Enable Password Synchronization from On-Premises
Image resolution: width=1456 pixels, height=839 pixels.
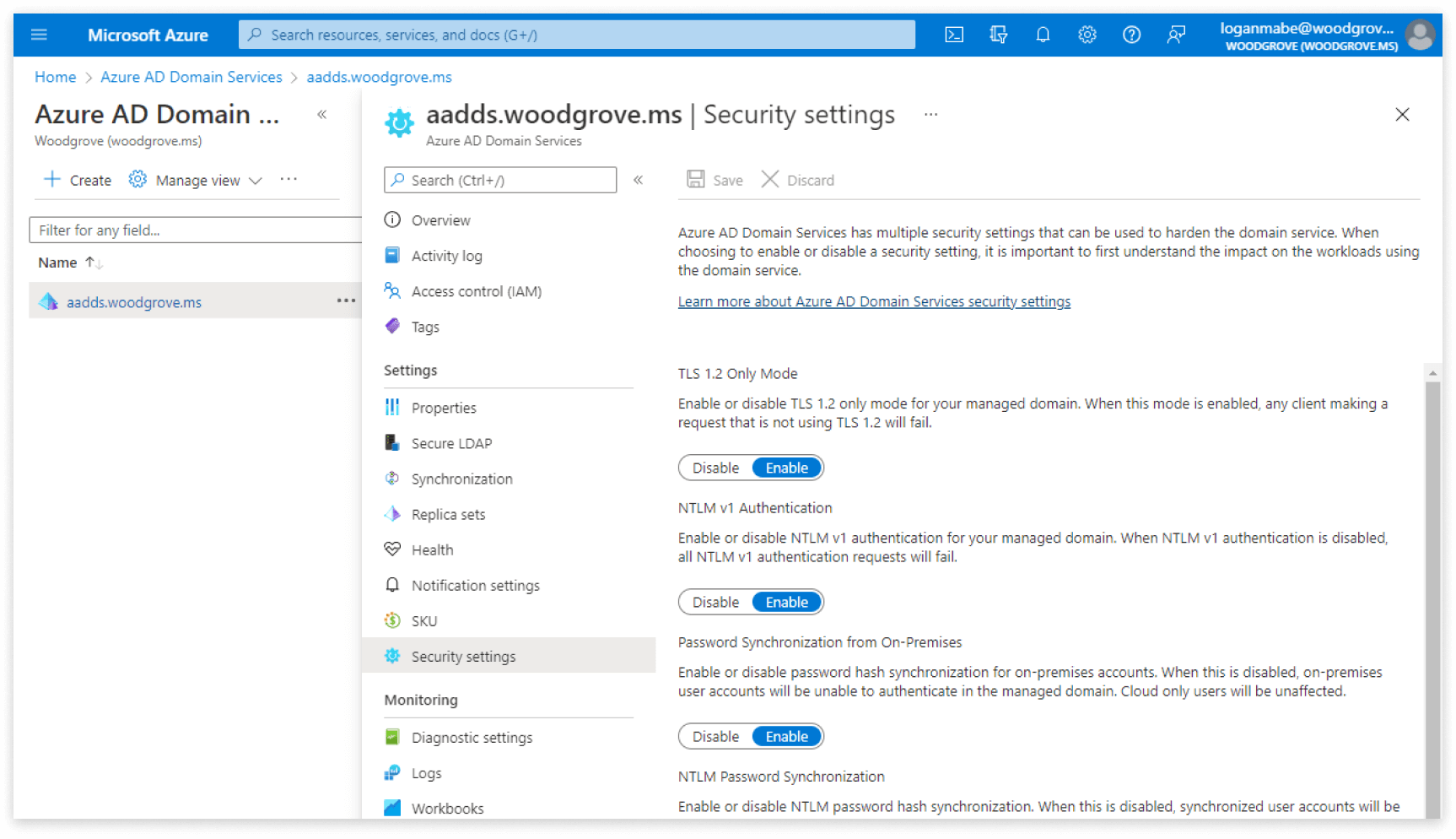point(786,736)
